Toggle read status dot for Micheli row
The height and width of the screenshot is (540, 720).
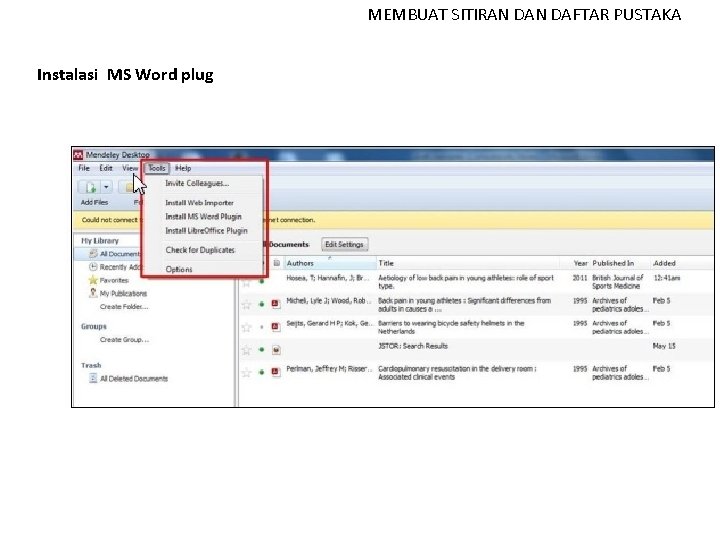point(262,304)
